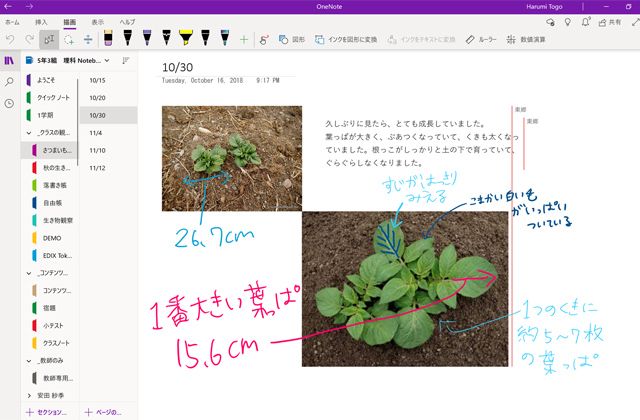This screenshot has height=420, width=640.
Task: Pick the purple pen
Action: point(147,38)
